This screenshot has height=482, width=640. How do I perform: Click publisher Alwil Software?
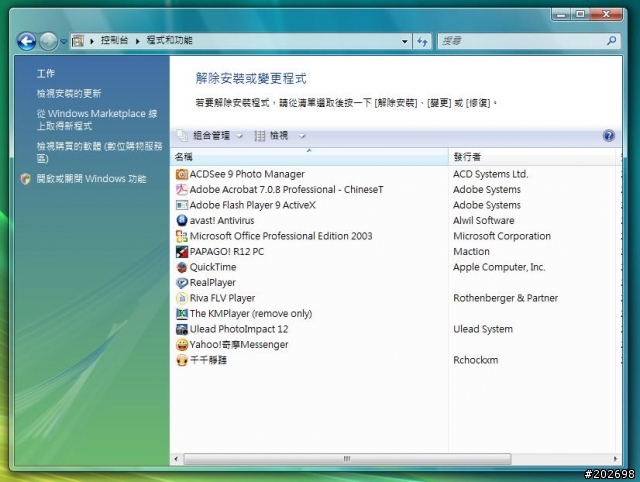tap(484, 221)
